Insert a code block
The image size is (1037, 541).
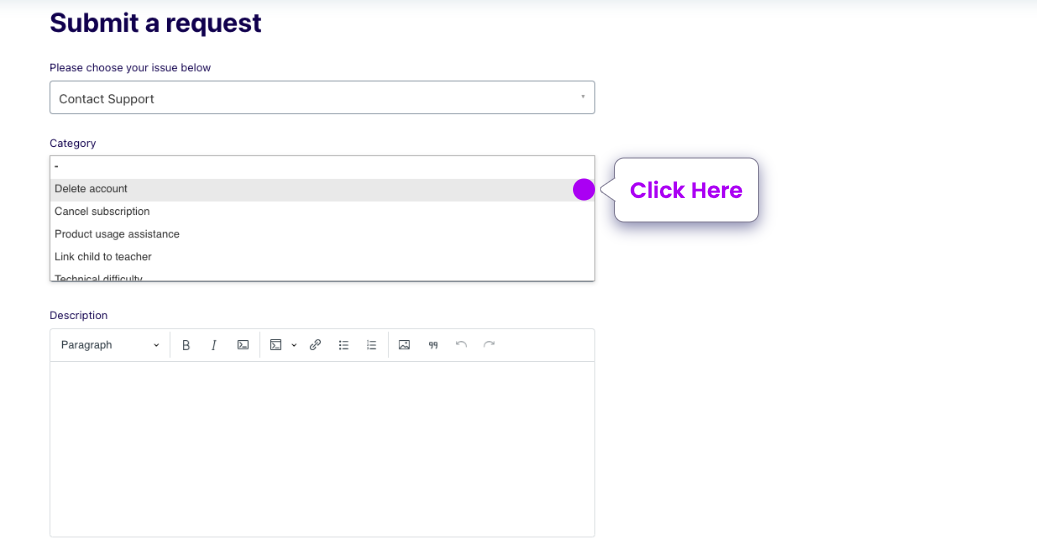click(275, 345)
